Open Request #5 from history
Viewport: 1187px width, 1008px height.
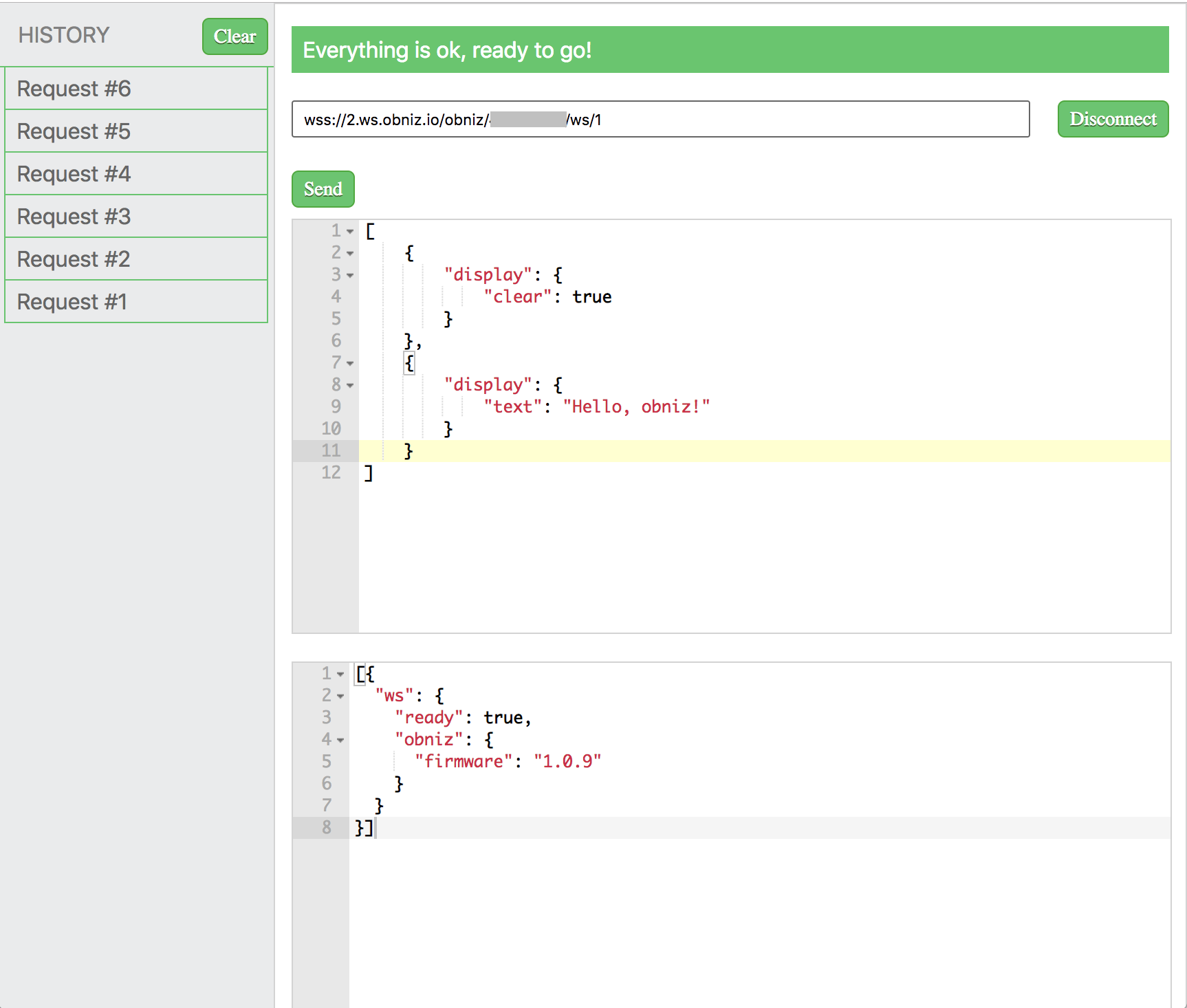point(135,131)
